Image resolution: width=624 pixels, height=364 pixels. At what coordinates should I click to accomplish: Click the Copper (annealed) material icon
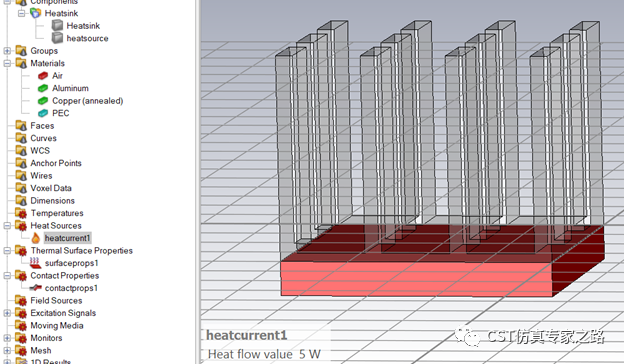(x=43, y=101)
